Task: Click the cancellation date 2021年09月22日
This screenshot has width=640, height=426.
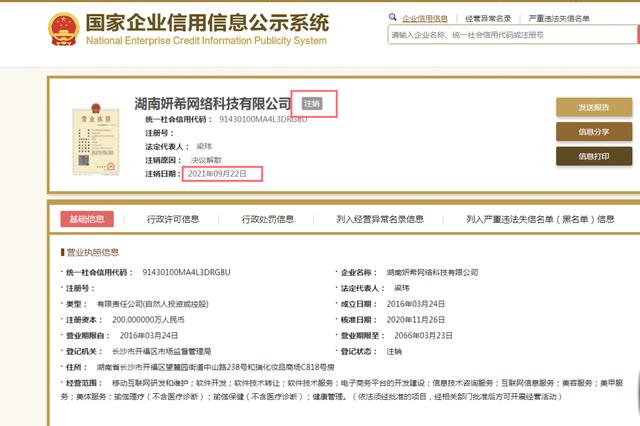Action: (222, 174)
